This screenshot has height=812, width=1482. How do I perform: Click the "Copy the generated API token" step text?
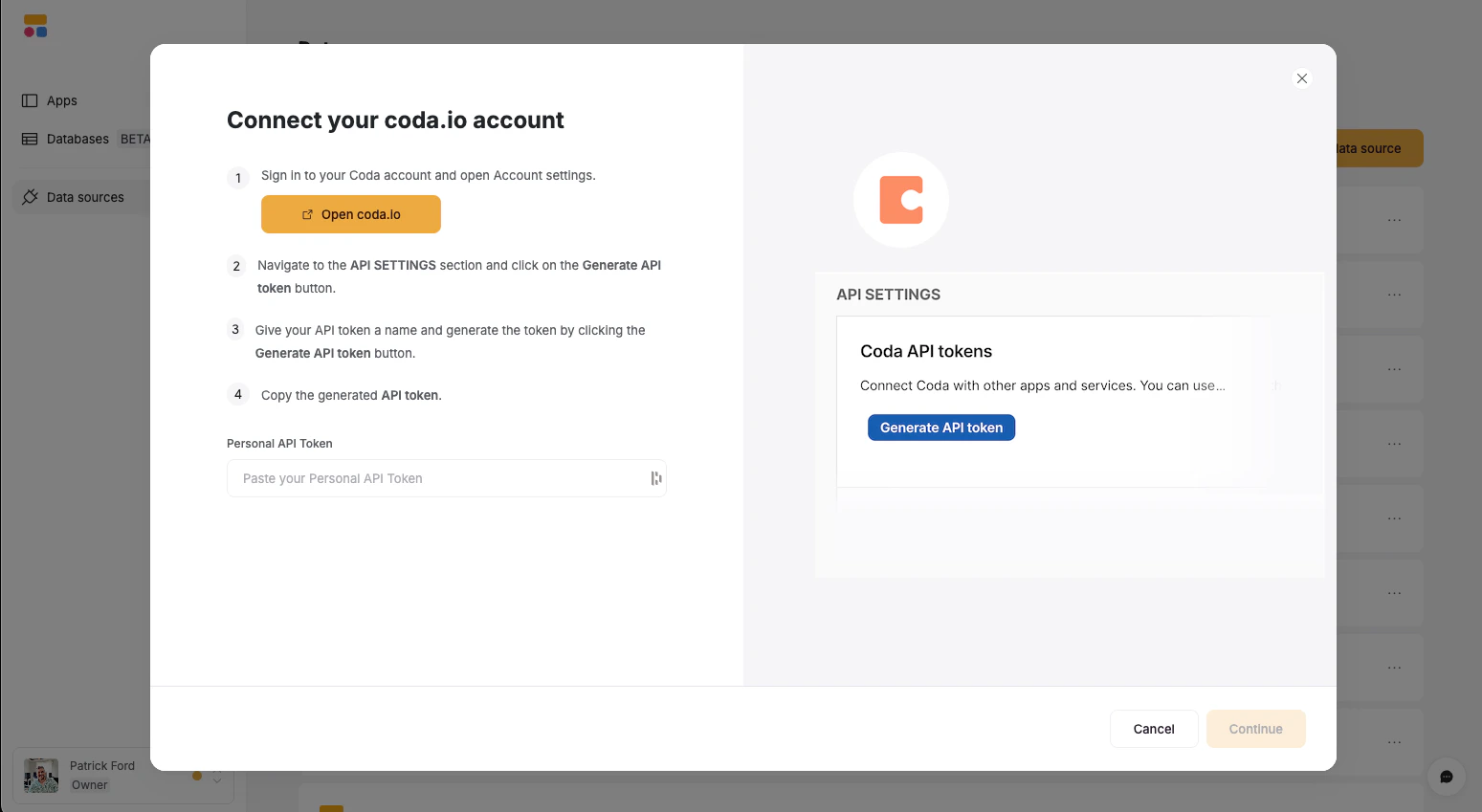[351, 395]
